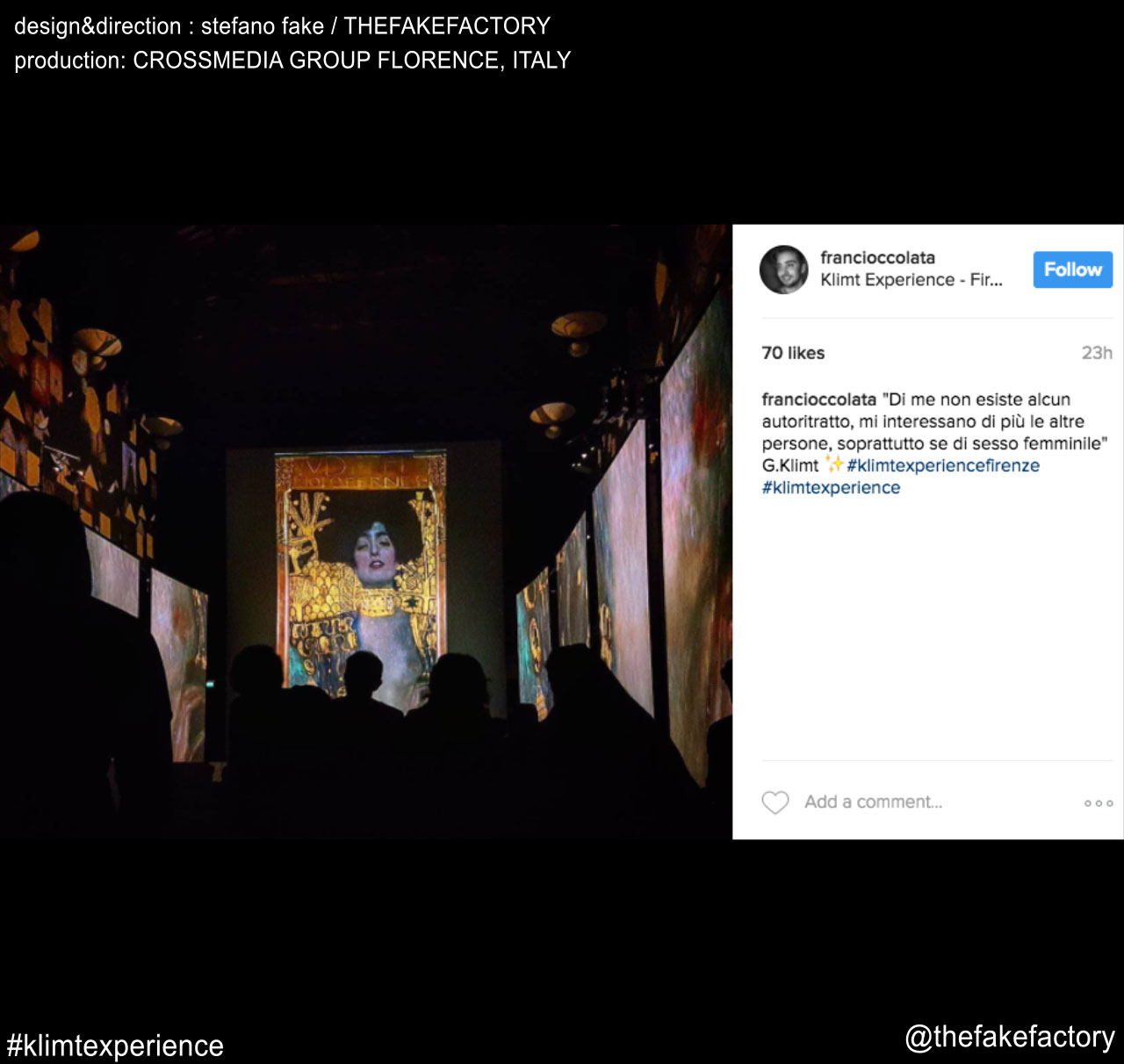Screen dimensions: 1124x1064
Task: Click the francioccolata username in caption
Action: (x=818, y=399)
